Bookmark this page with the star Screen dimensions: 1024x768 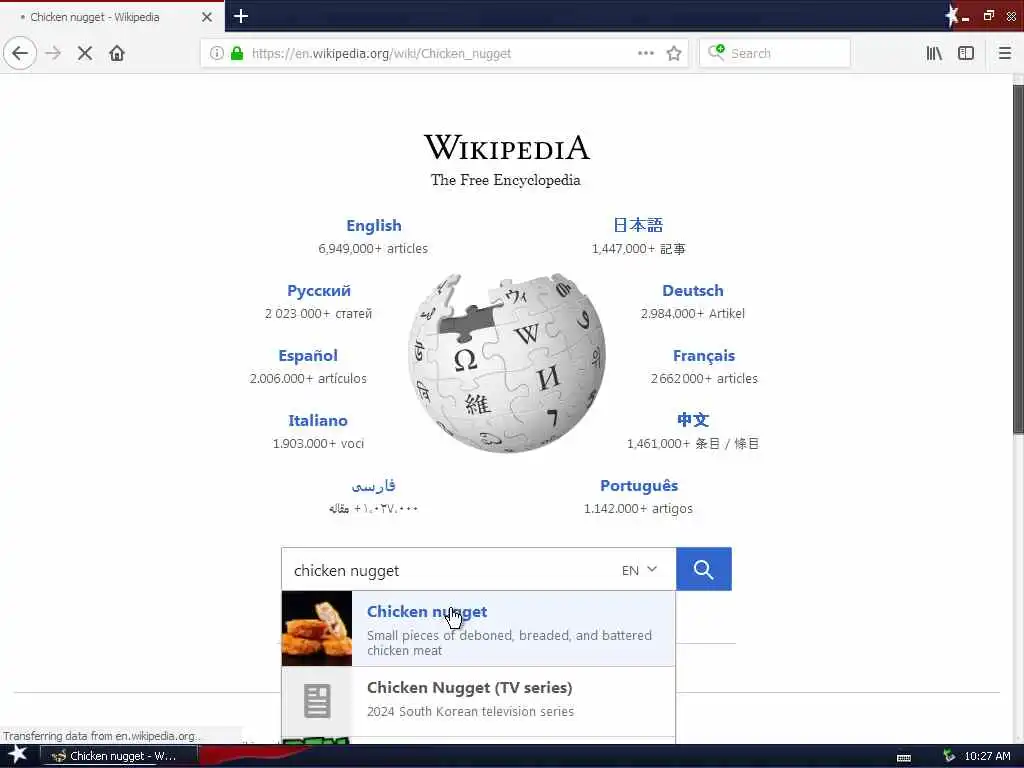click(674, 53)
